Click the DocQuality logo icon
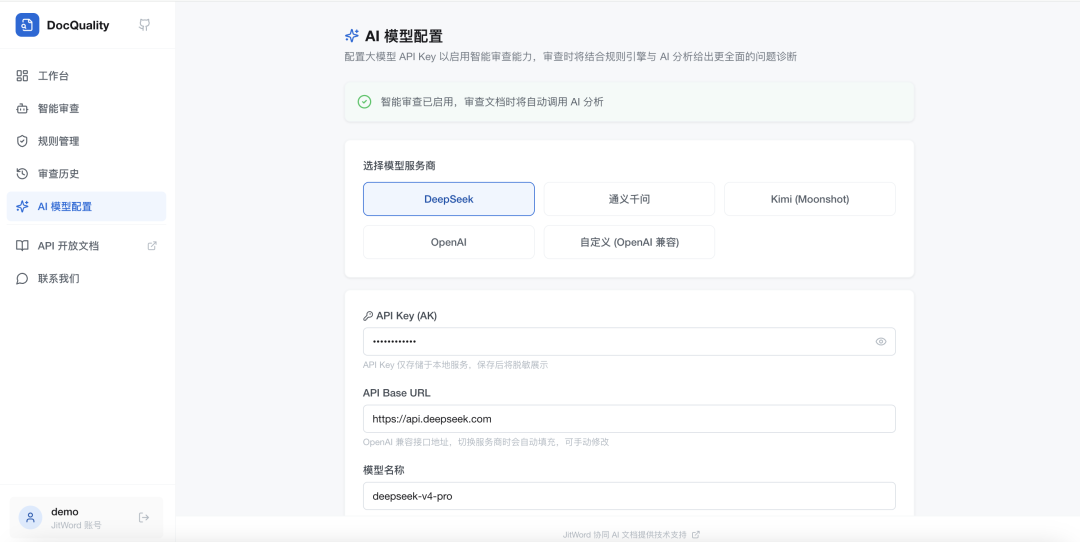 point(28,25)
